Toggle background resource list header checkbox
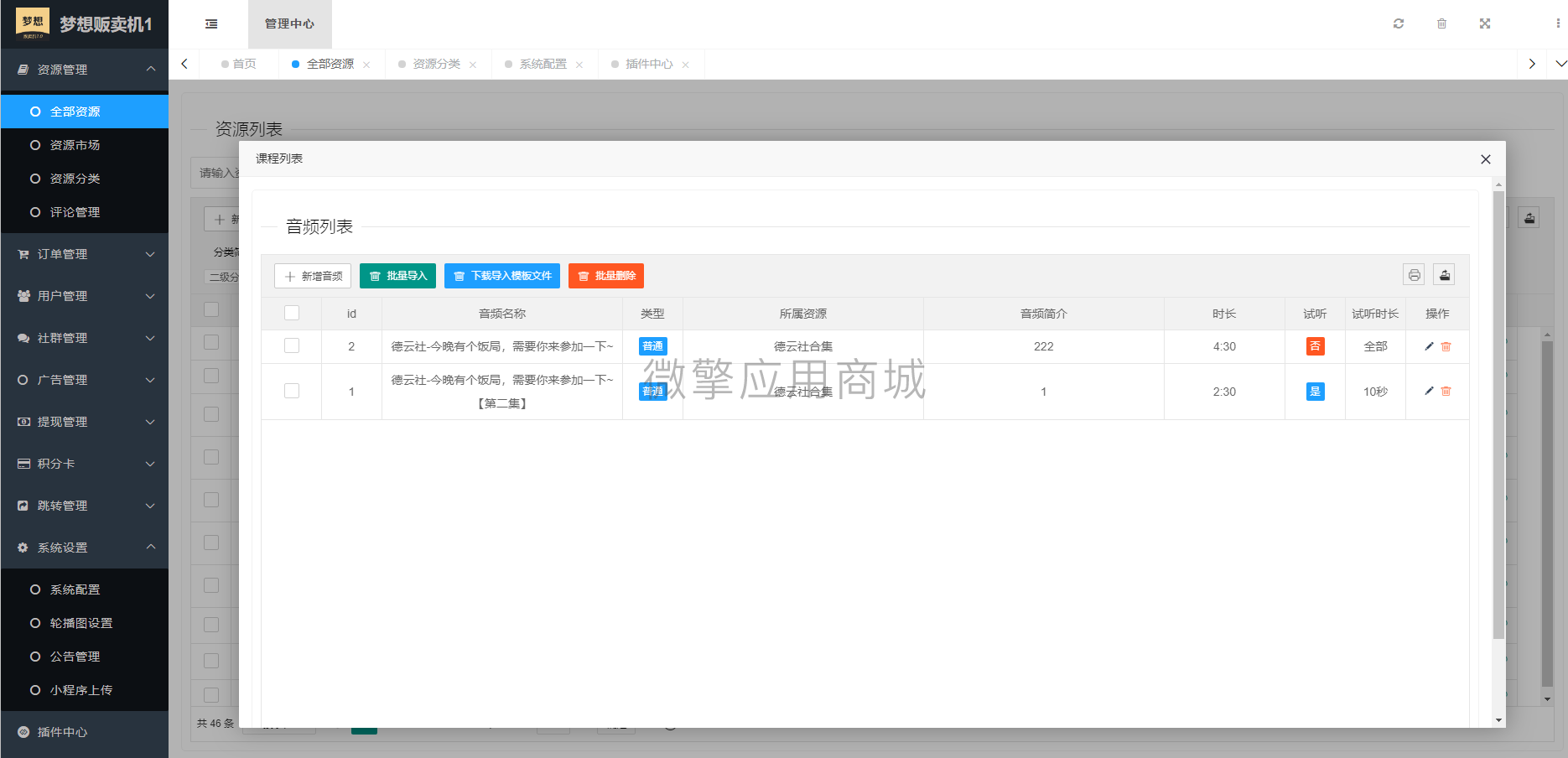This screenshot has height=758, width=1568. 211,309
